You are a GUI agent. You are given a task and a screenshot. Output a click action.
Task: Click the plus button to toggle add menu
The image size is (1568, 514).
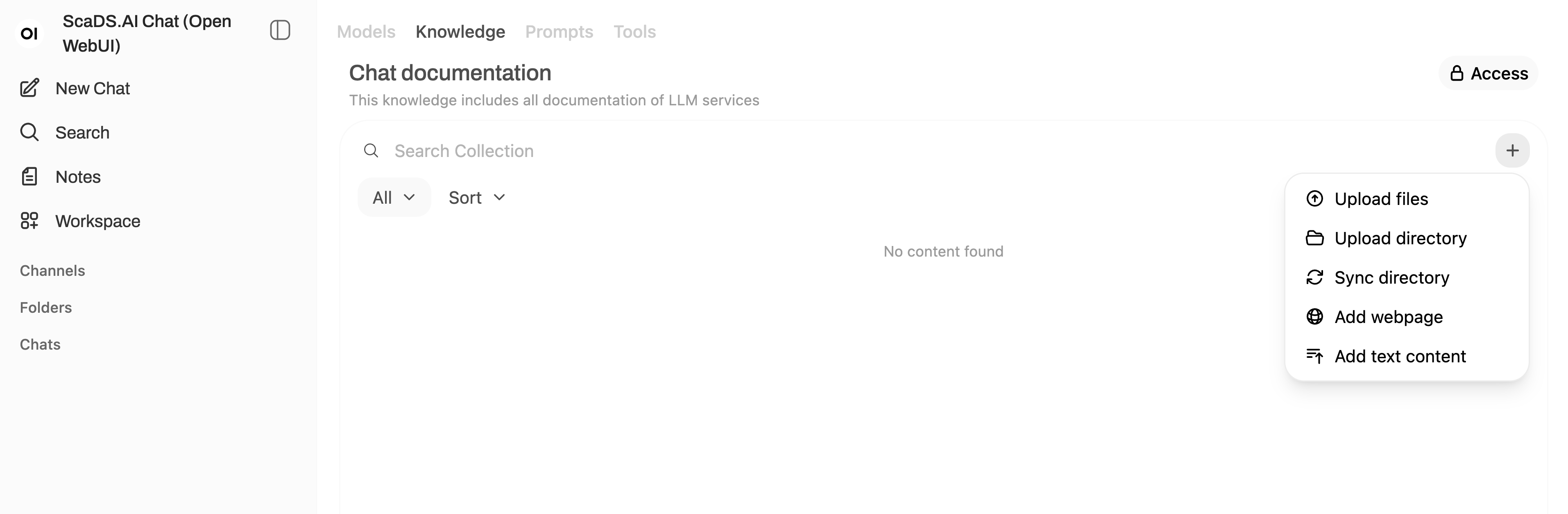tap(1513, 150)
